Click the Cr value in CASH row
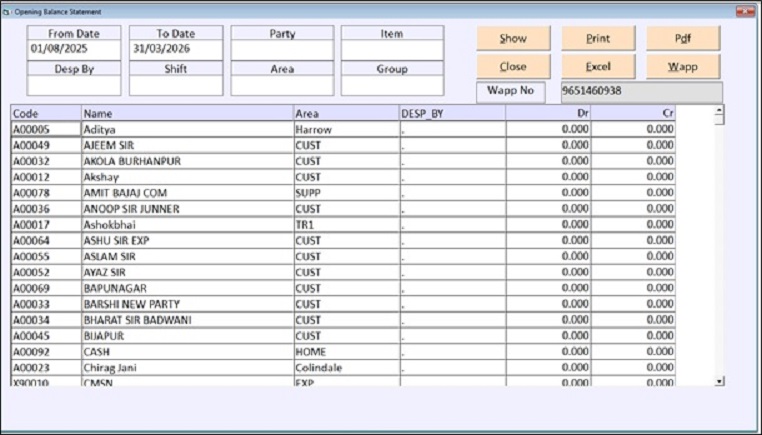Image resolution: width=762 pixels, height=435 pixels. click(633, 352)
